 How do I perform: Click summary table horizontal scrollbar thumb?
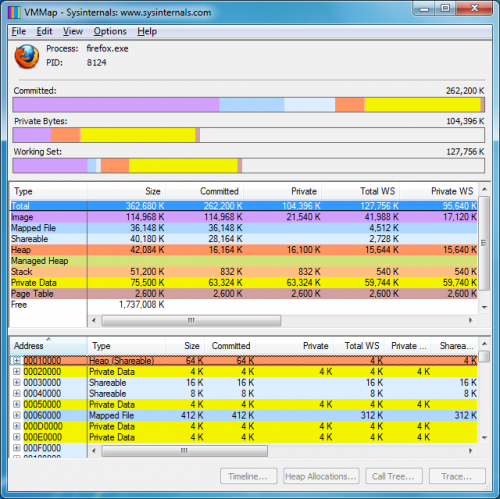(191, 320)
